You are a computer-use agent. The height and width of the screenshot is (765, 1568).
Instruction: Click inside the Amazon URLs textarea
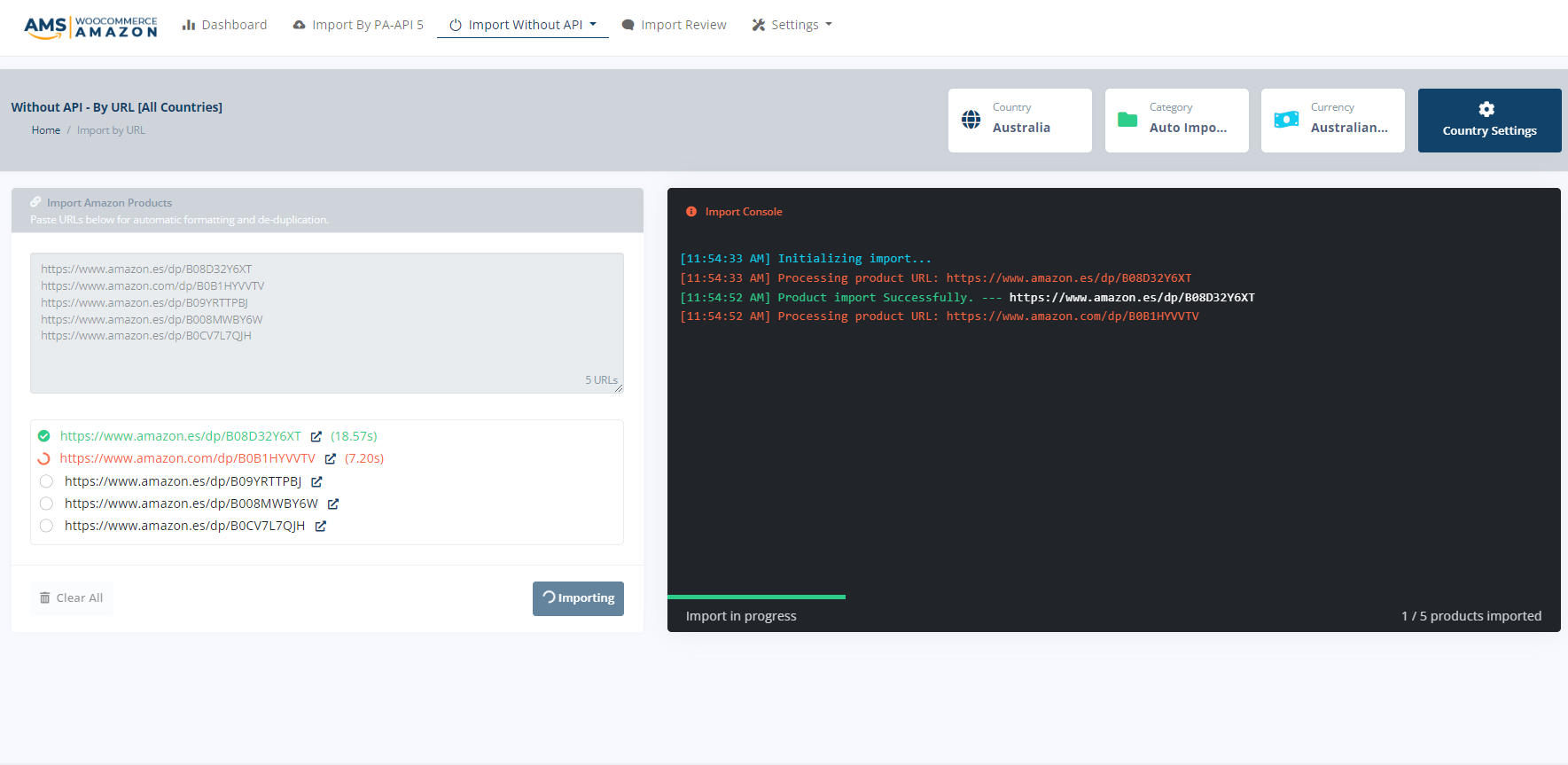[x=327, y=323]
